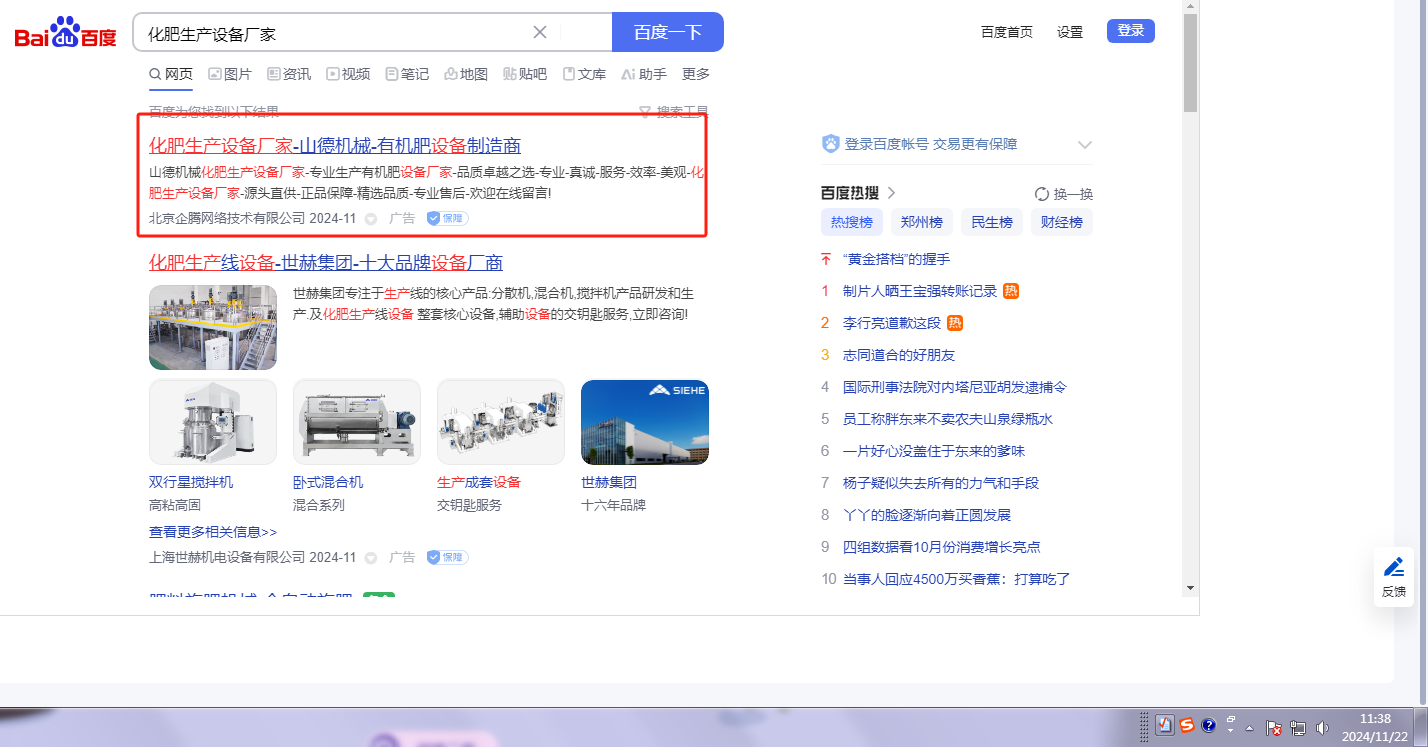The width and height of the screenshot is (1428, 747).
Task: Click the 换一换 refresh icon
Action: pos(1042,194)
